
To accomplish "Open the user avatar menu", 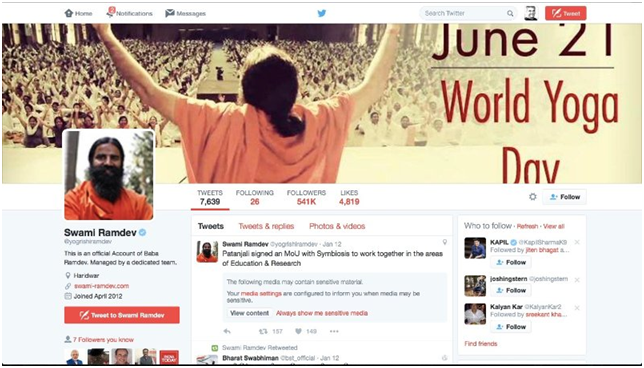I will pos(531,13).
